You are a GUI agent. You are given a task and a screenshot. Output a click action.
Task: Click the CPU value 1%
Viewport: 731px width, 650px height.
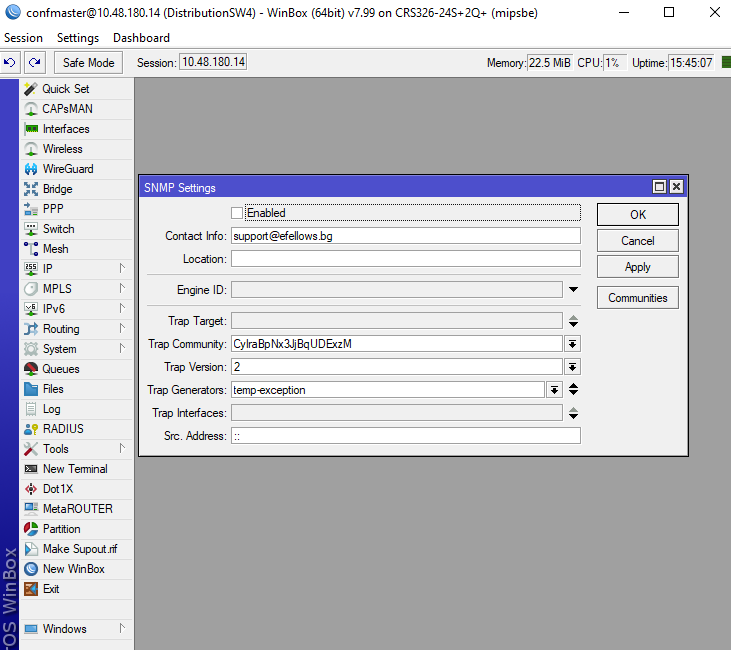tap(614, 62)
